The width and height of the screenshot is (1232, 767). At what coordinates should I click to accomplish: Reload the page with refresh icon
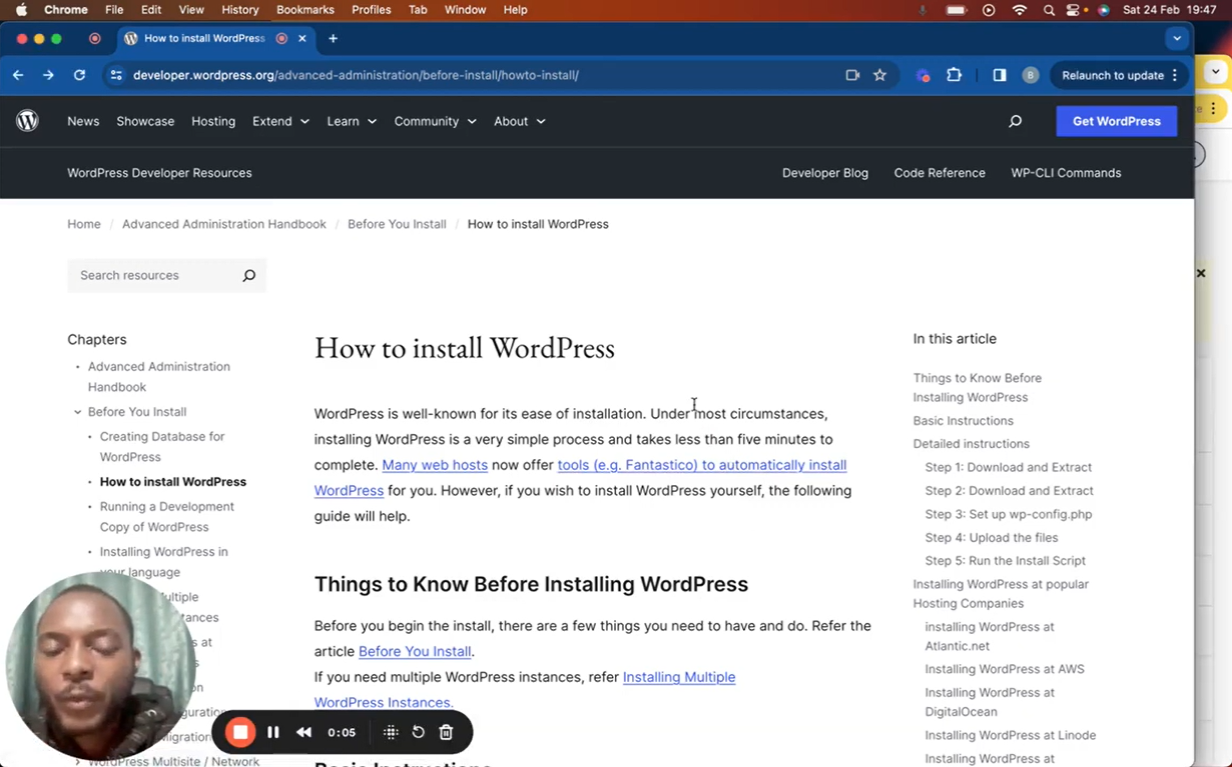click(79, 75)
